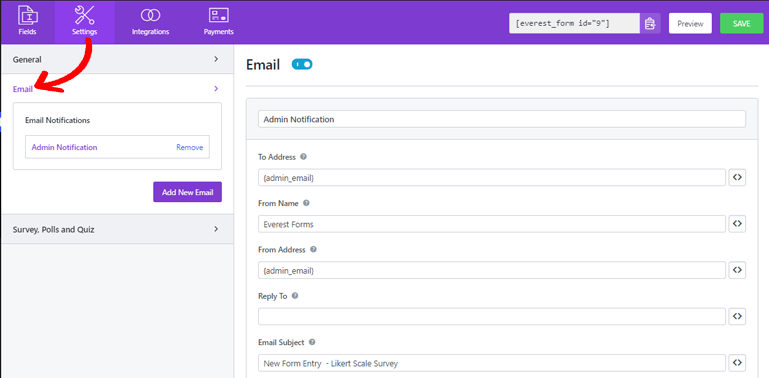Click the From Address input field
Viewport: 769px width, 378px height.
coord(492,270)
